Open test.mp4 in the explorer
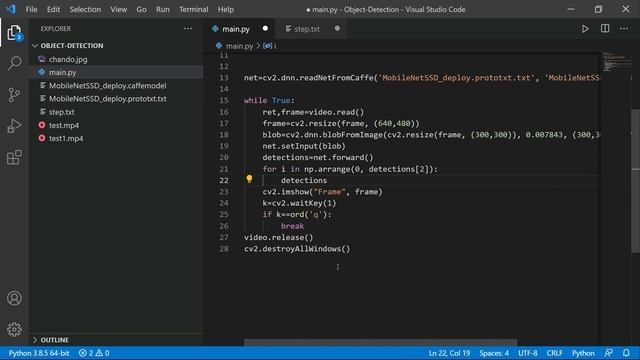 click(x=64, y=125)
